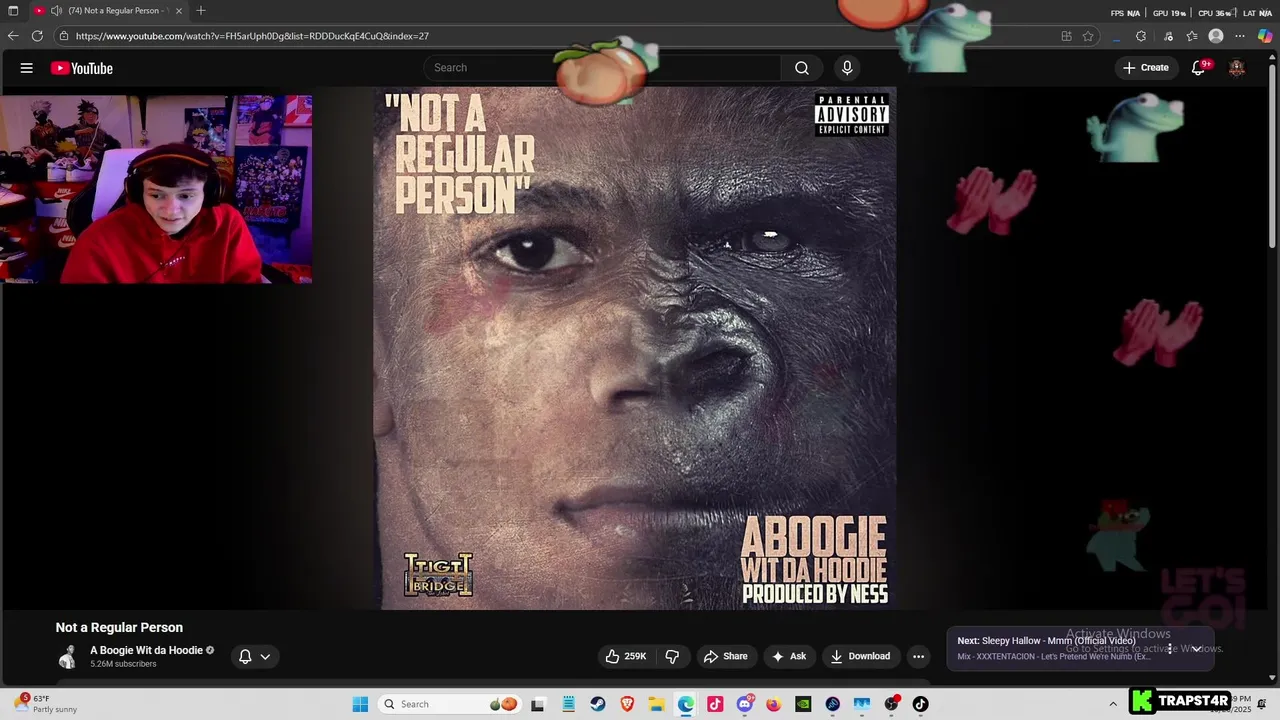Click the YouTube search magnifier button
The height and width of the screenshot is (720, 1280).
tap(801, 68)
